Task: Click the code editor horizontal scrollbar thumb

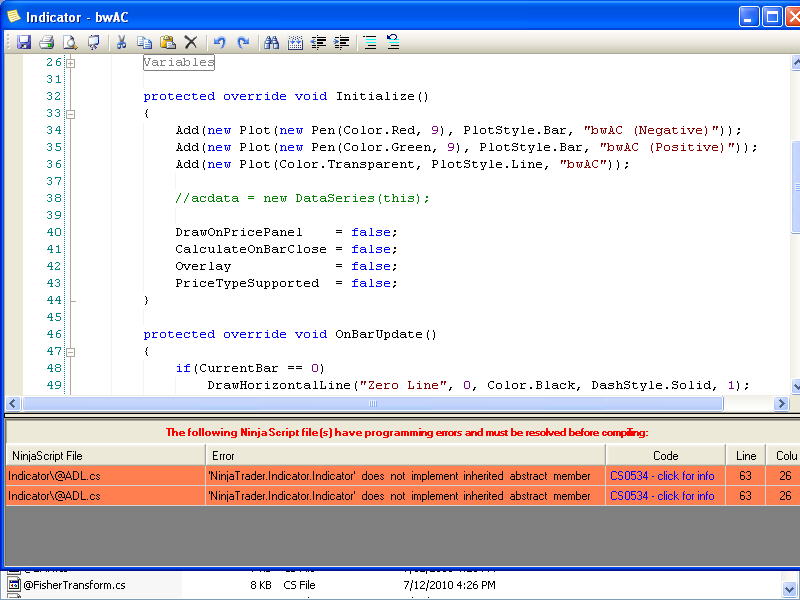Action: click(x=373, y=404)
